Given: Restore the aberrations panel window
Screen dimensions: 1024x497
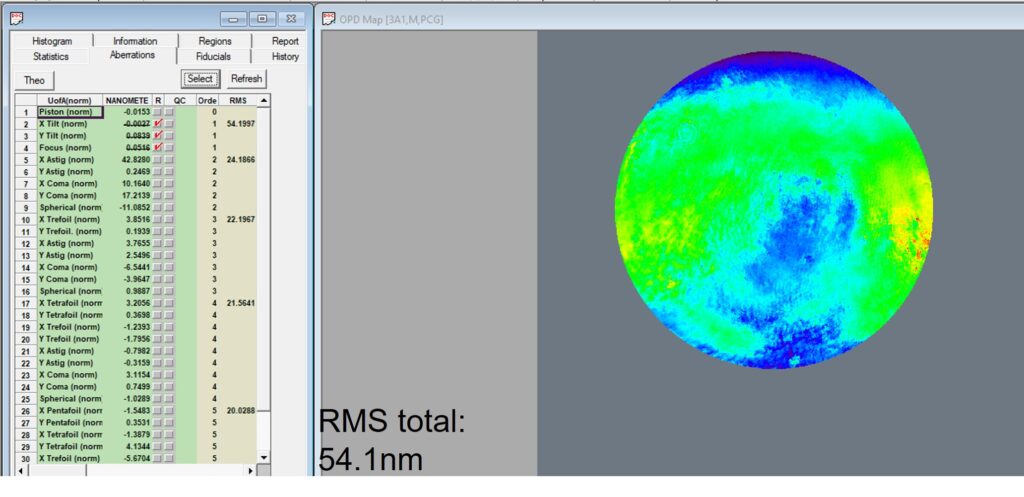Looking at the screenshot, I should (262, 19).
